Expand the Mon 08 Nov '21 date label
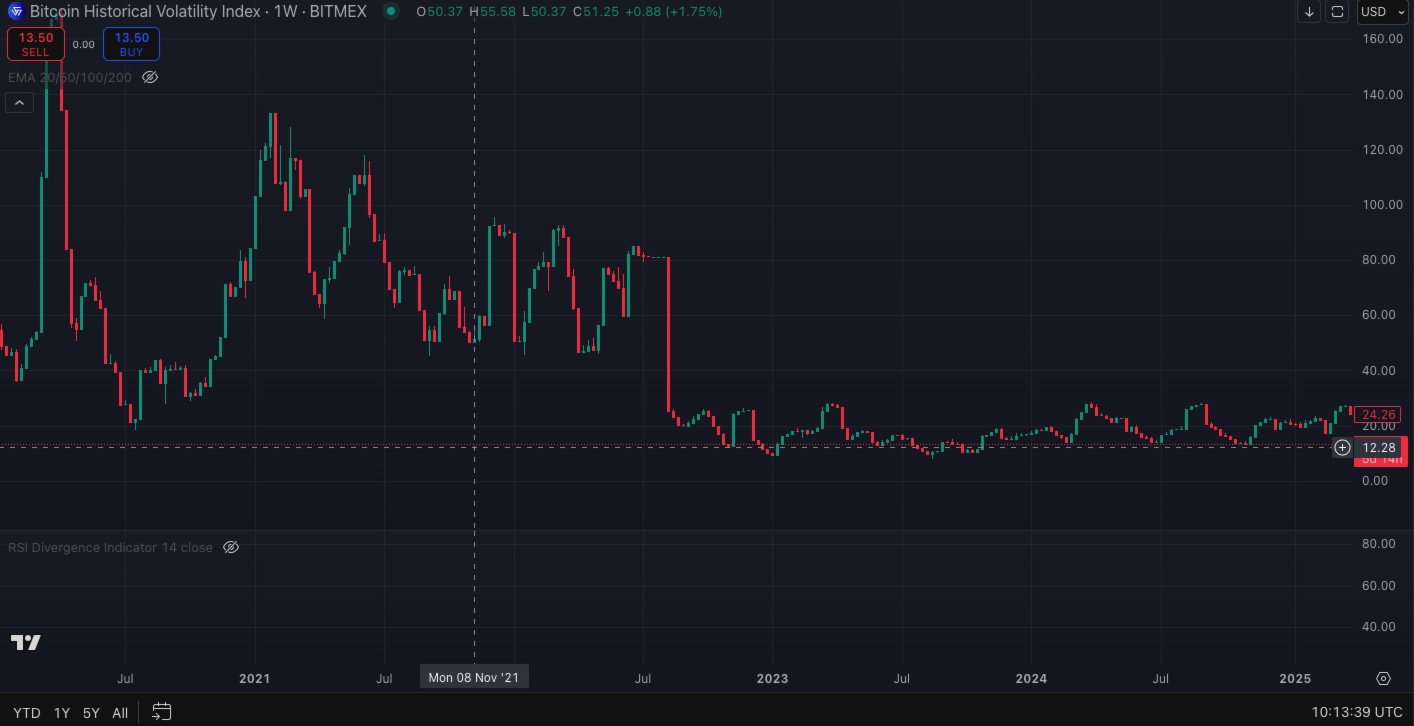This screenshot has width=1414, height=726. [473, 677]
